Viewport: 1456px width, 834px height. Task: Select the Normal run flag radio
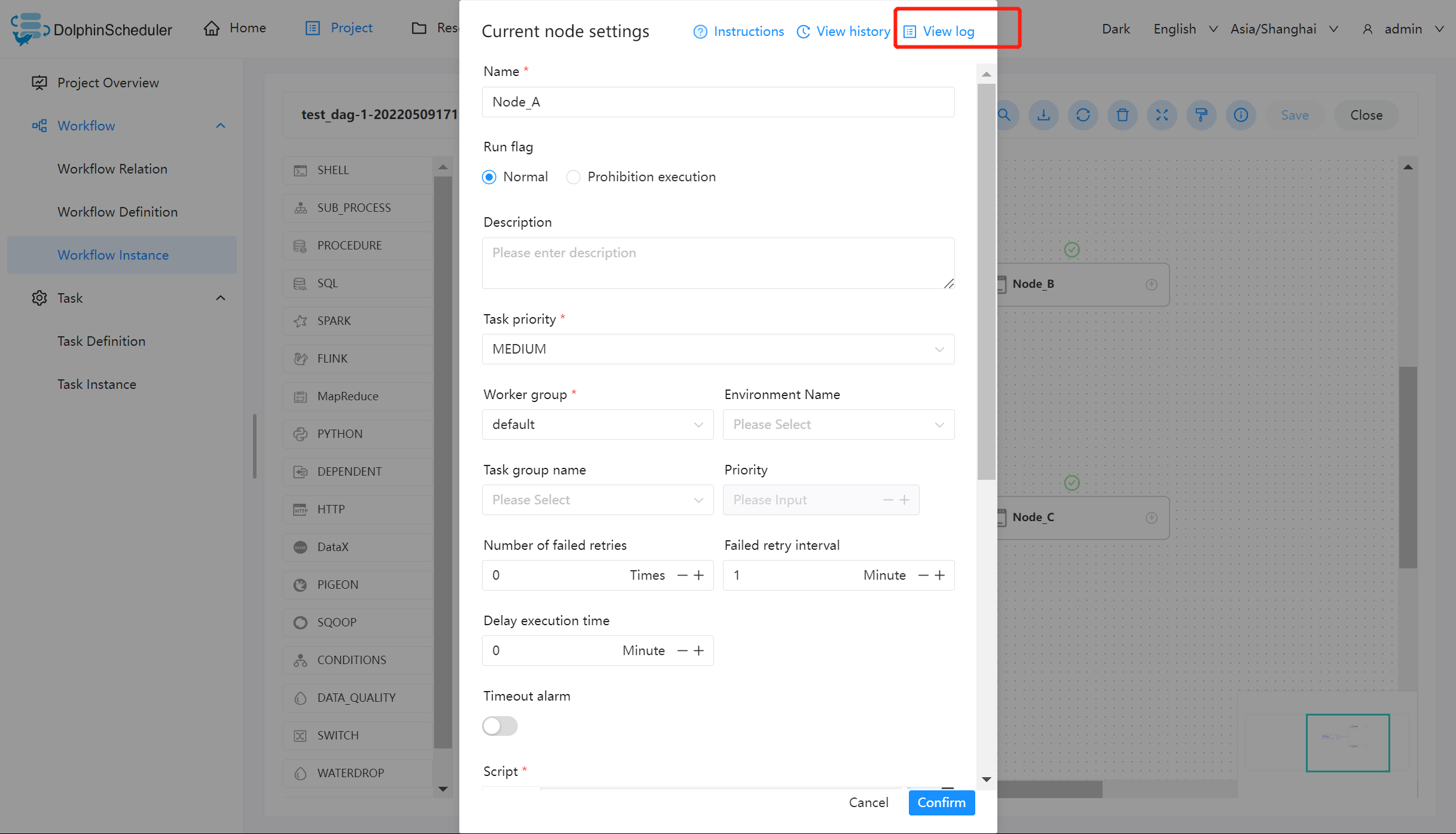coord(490,177)
